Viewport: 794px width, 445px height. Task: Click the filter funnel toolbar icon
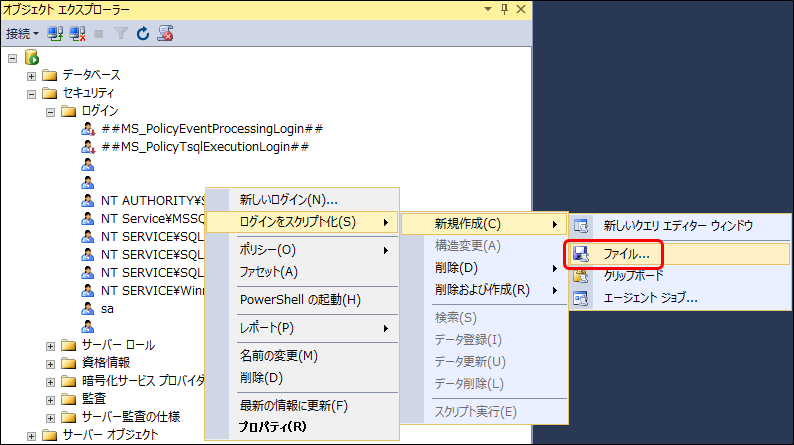pos(120,33)
